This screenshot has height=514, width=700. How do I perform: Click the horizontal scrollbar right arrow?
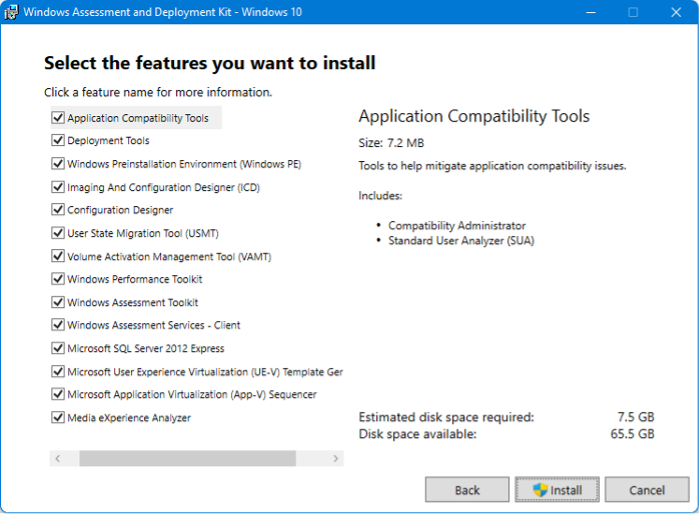(336, 458)
